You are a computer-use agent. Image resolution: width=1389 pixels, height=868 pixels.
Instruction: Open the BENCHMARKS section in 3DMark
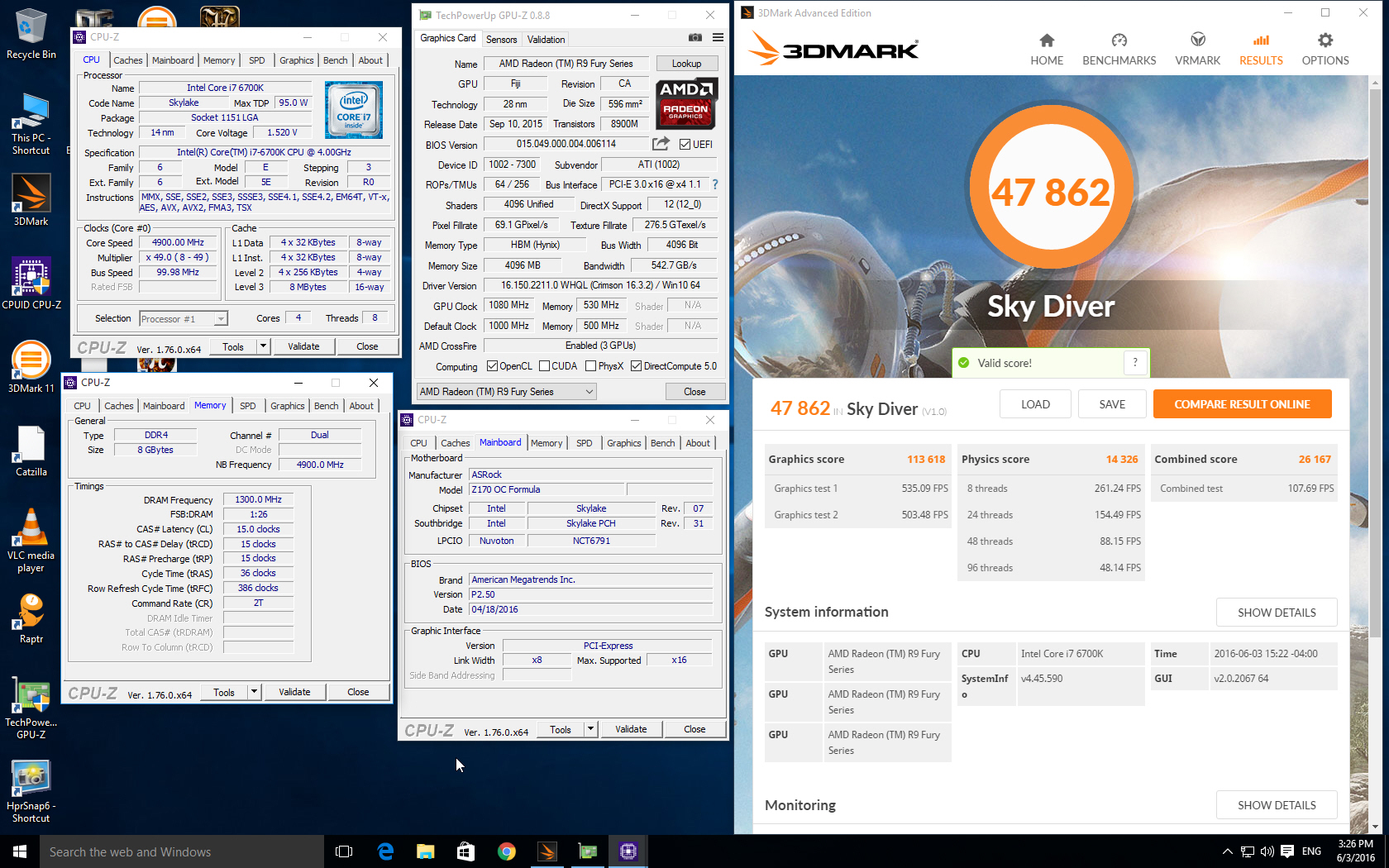pyautogui.click(x=1119, y=50)
